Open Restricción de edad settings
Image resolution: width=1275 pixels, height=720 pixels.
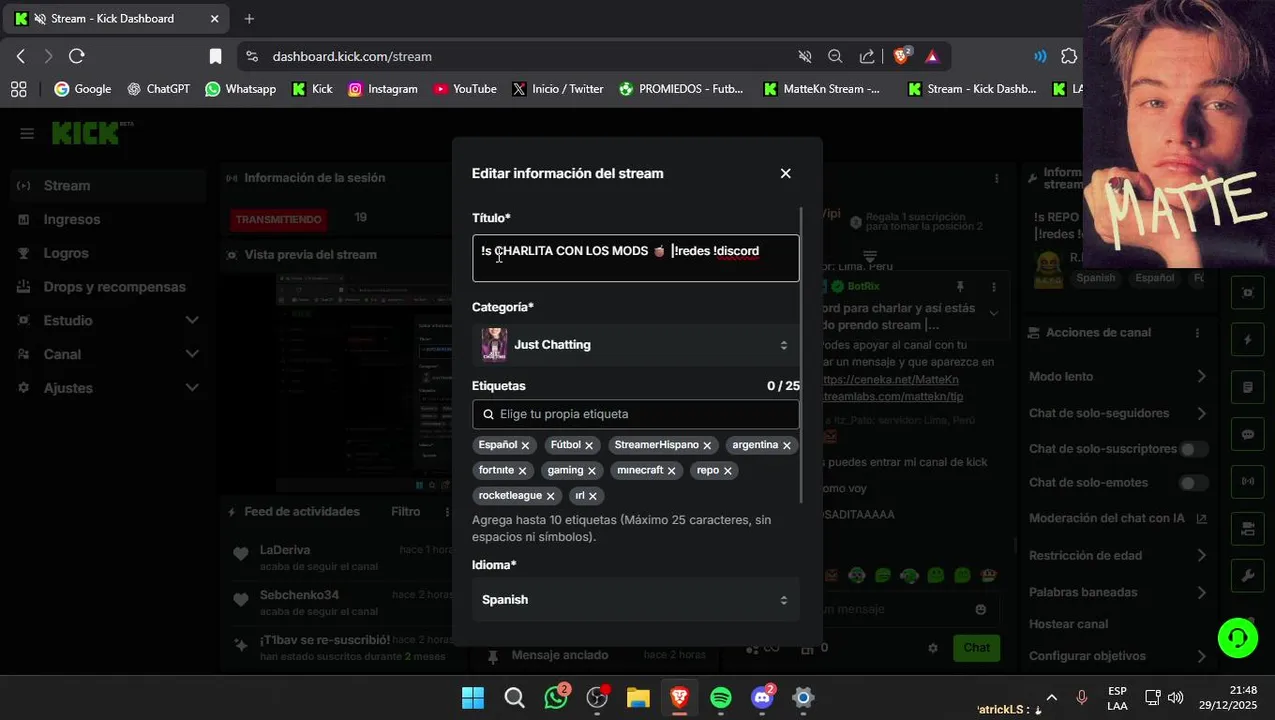click(1118, 555)
